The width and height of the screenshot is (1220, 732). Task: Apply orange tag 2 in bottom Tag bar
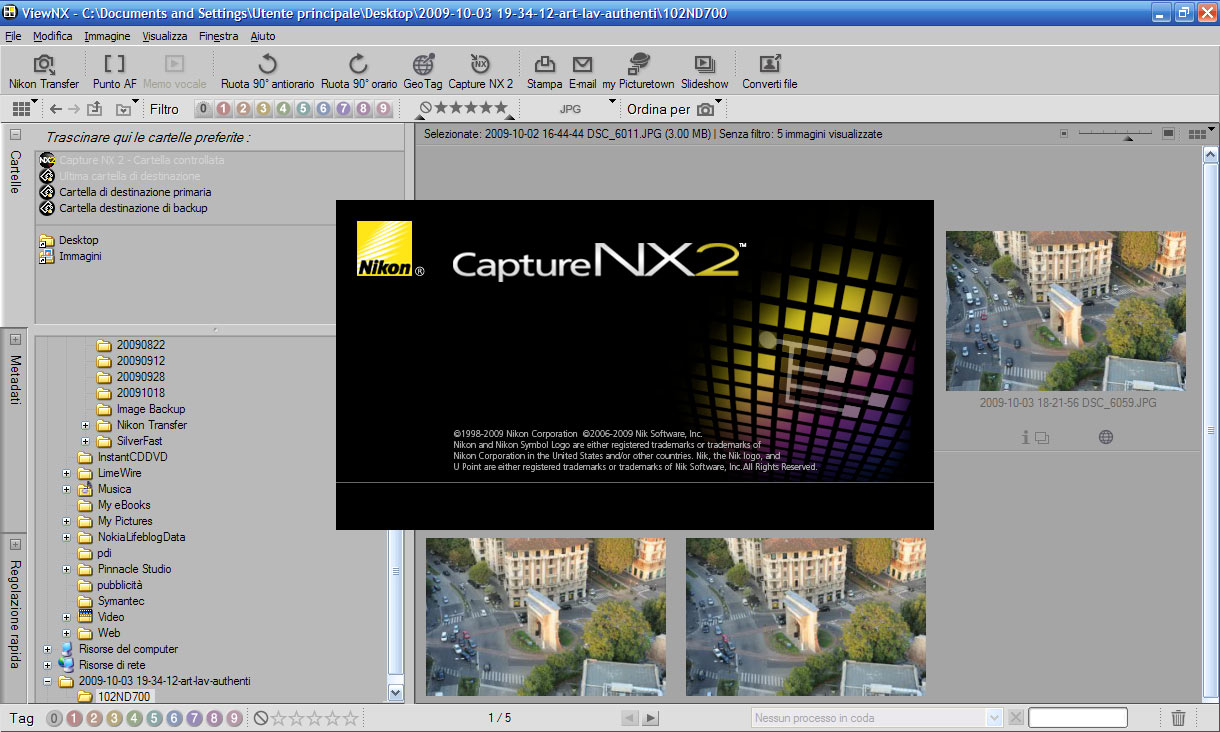pos(94,718)
